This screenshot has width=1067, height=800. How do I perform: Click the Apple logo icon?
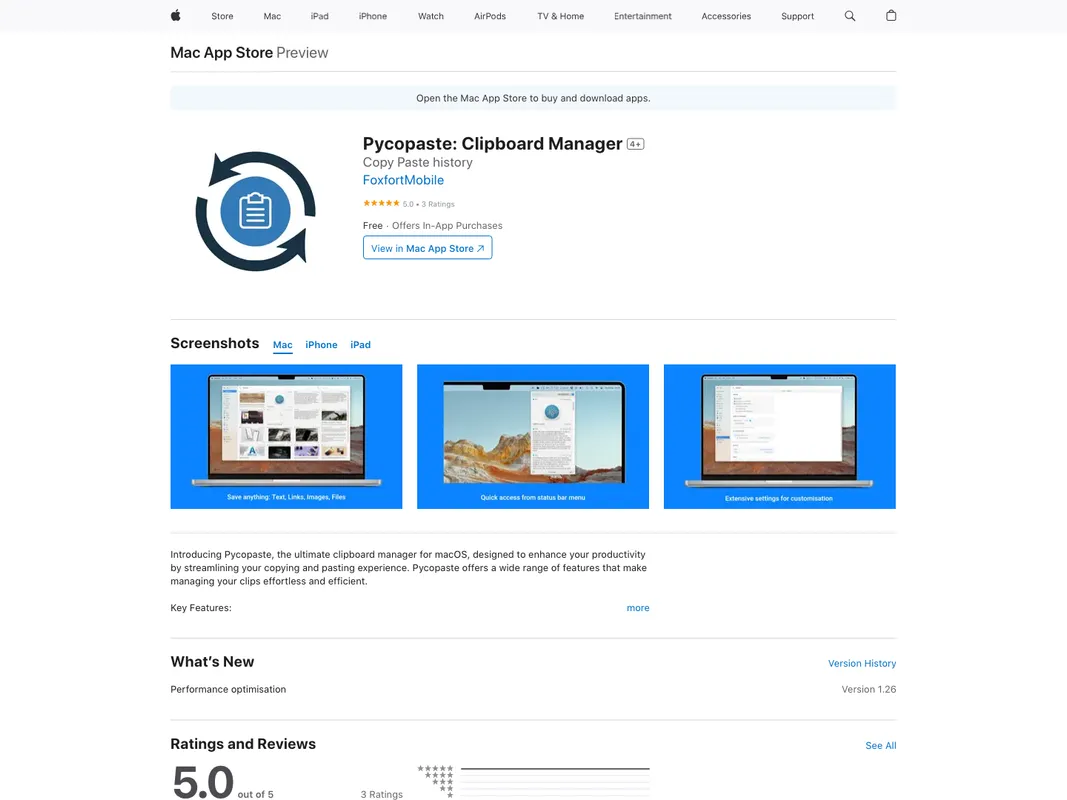coord(176,16)
